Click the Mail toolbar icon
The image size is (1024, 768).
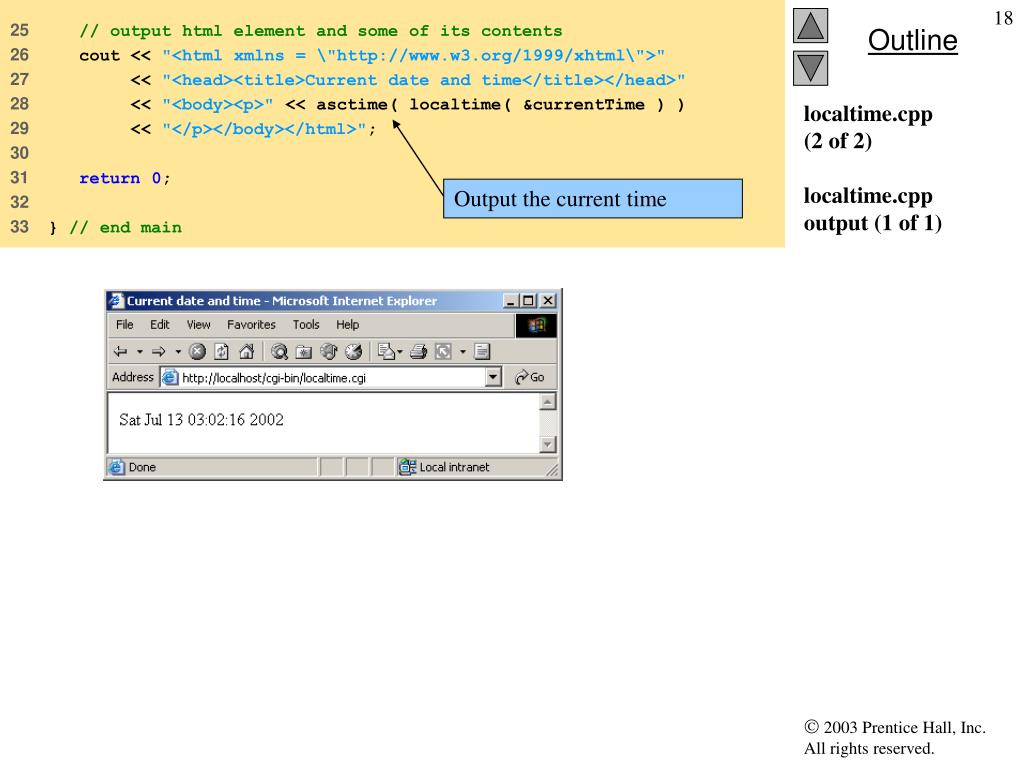point(386,352)
